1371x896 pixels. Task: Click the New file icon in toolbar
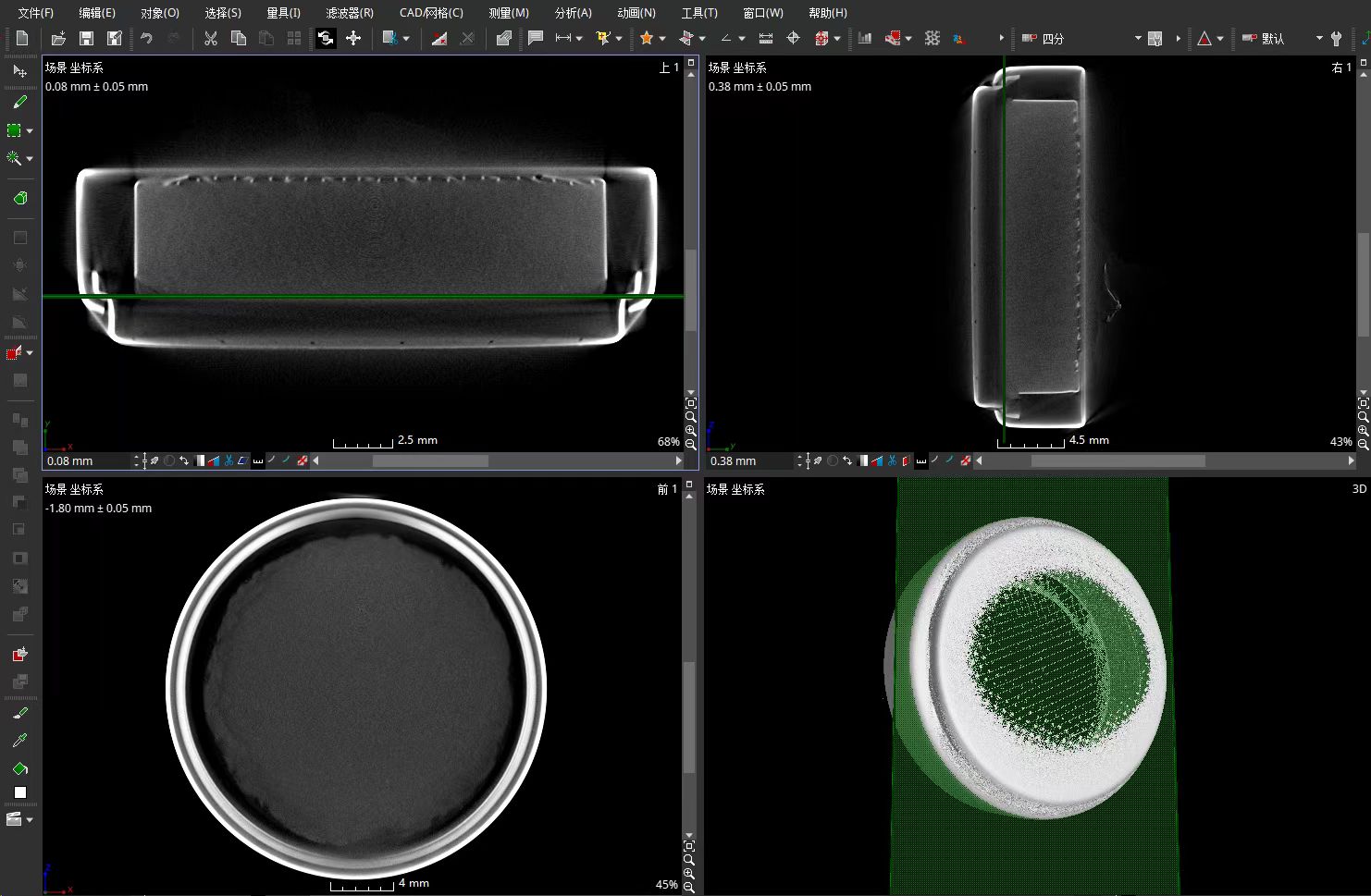(22, 38)
